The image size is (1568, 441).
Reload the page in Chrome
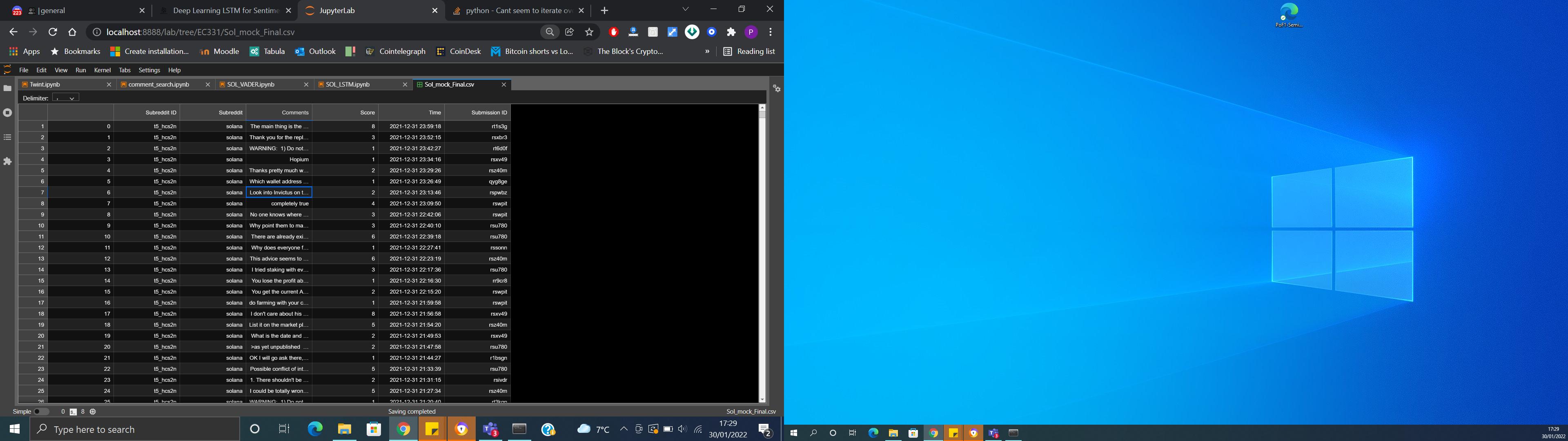(x=53, y=32)
